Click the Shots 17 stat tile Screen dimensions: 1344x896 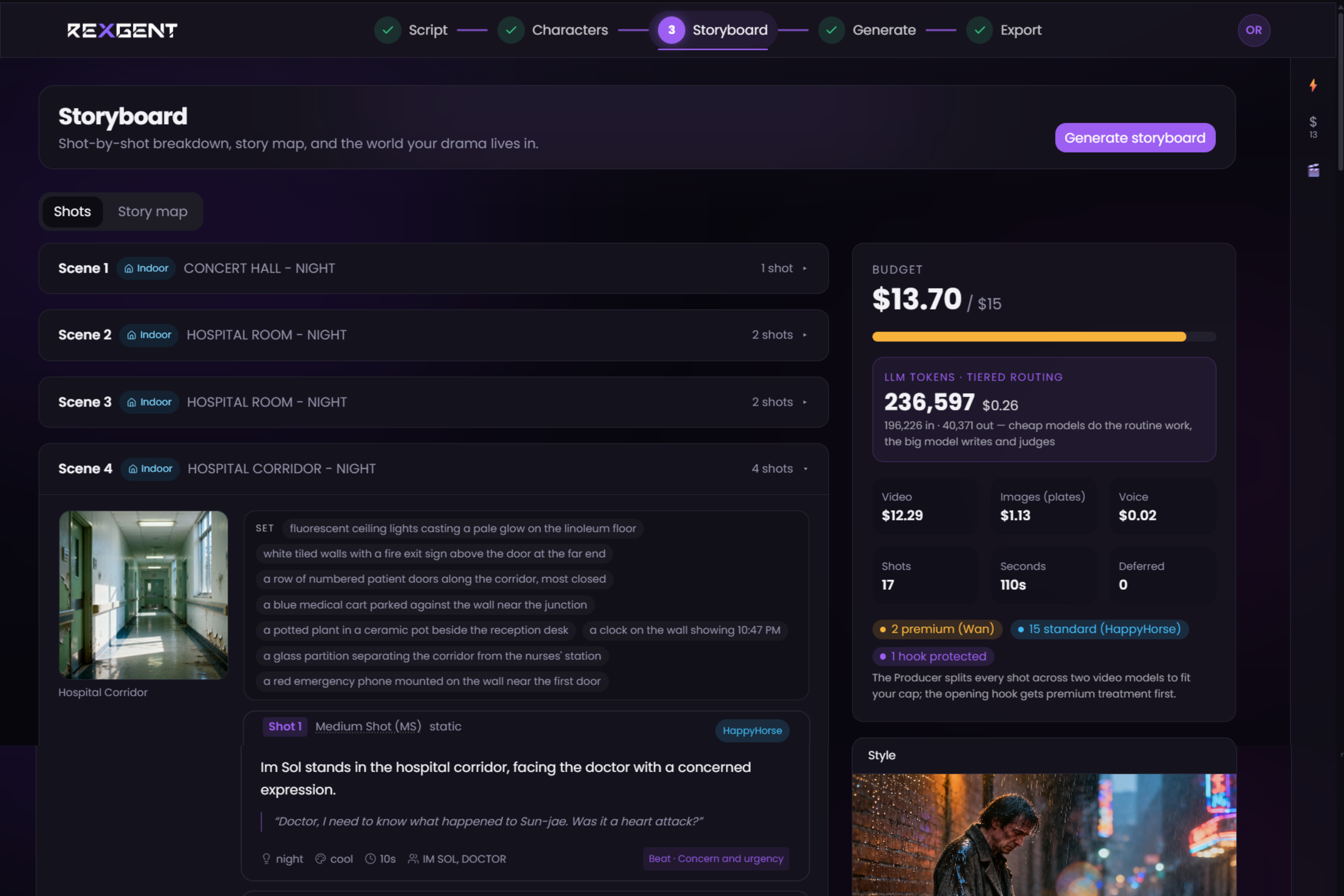[x=925, y=576]
